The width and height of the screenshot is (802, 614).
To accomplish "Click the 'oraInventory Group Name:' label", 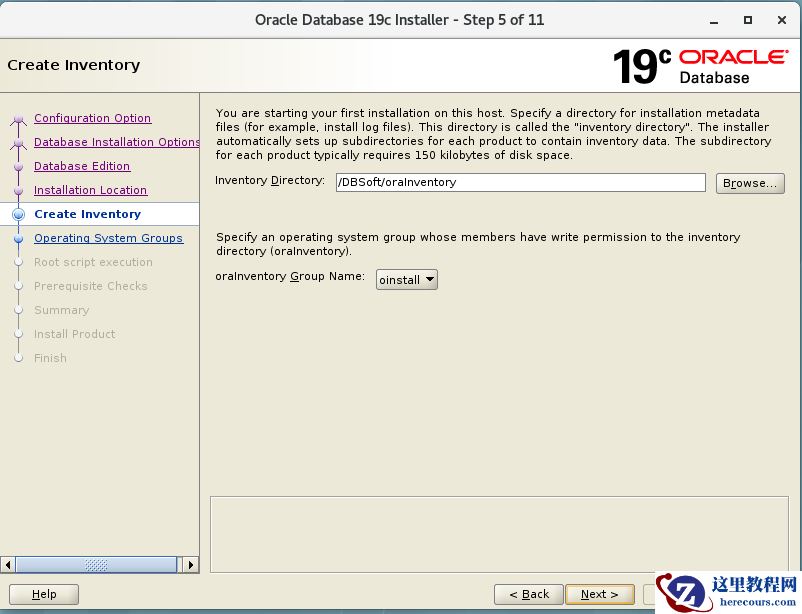I will click(290, 276).
